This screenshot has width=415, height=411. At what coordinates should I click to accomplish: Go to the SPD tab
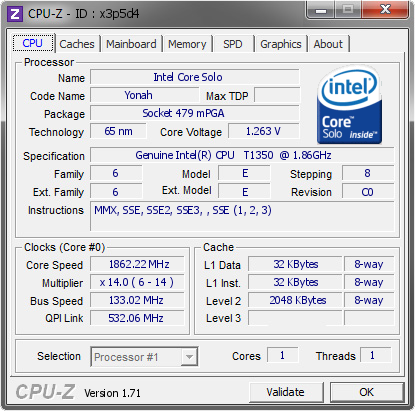(233, 44)
